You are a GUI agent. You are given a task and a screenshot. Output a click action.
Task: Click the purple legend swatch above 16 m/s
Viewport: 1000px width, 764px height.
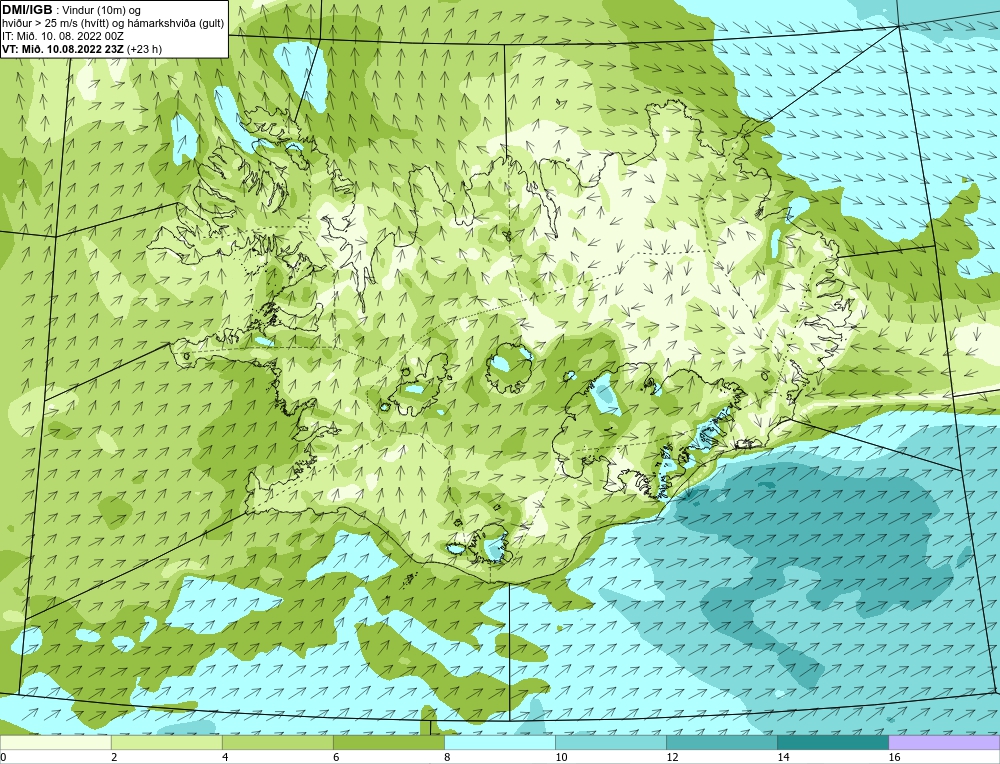pos(944,742)
